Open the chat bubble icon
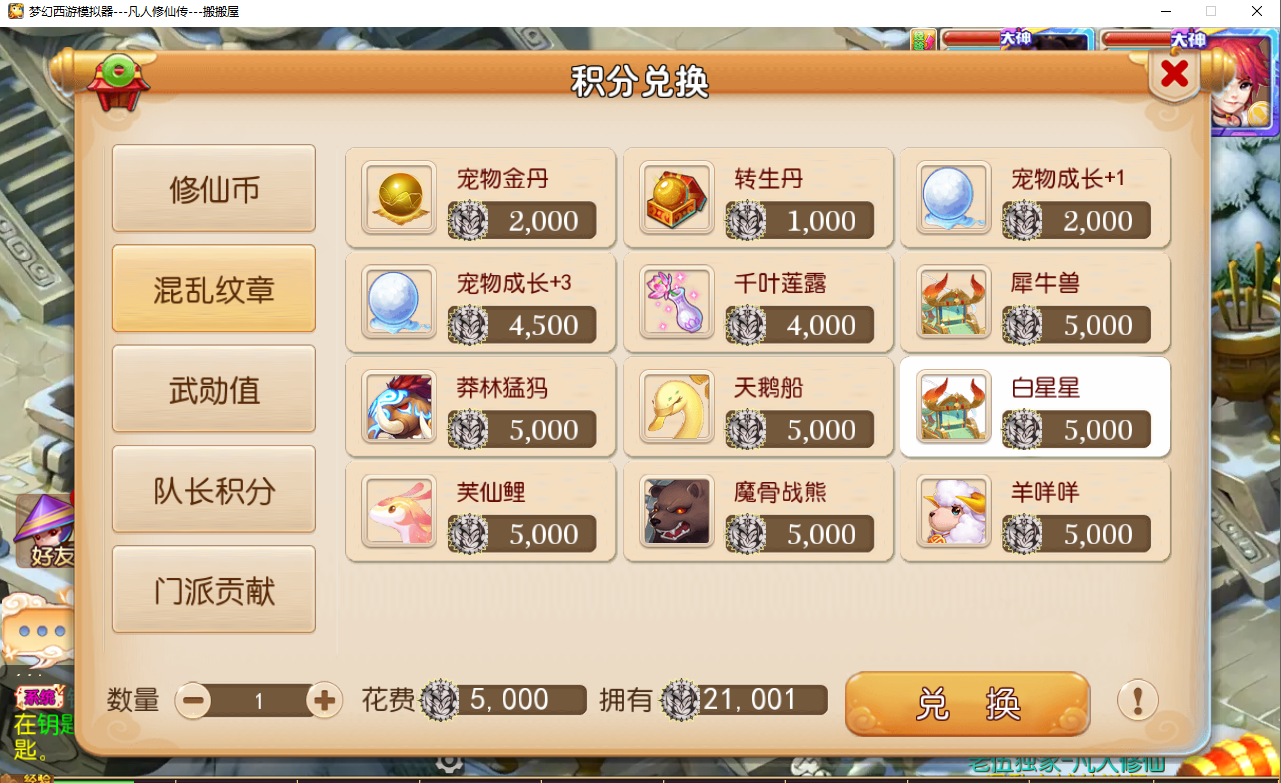Screen dimensions: 1281x783 (39, 633)
